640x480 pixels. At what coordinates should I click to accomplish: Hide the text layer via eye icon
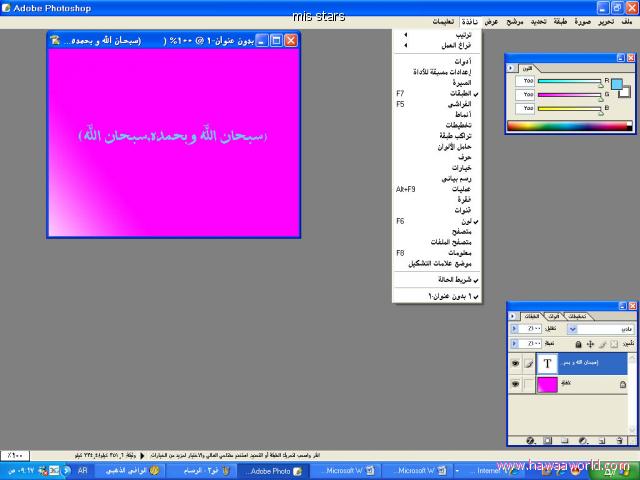coord(516,364)
